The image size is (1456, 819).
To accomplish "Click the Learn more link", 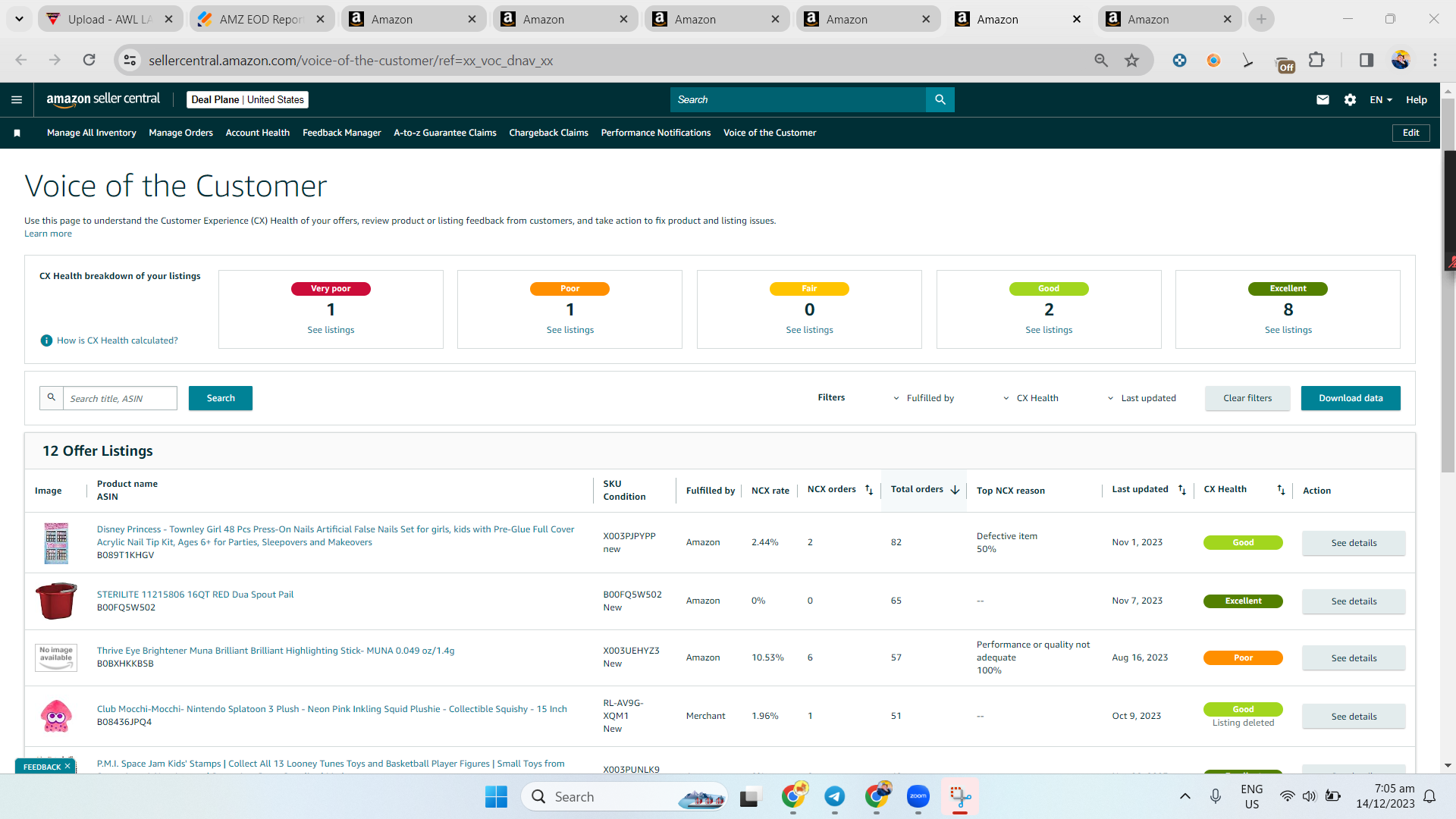I will pyautogui.click(x=48, y=234).
